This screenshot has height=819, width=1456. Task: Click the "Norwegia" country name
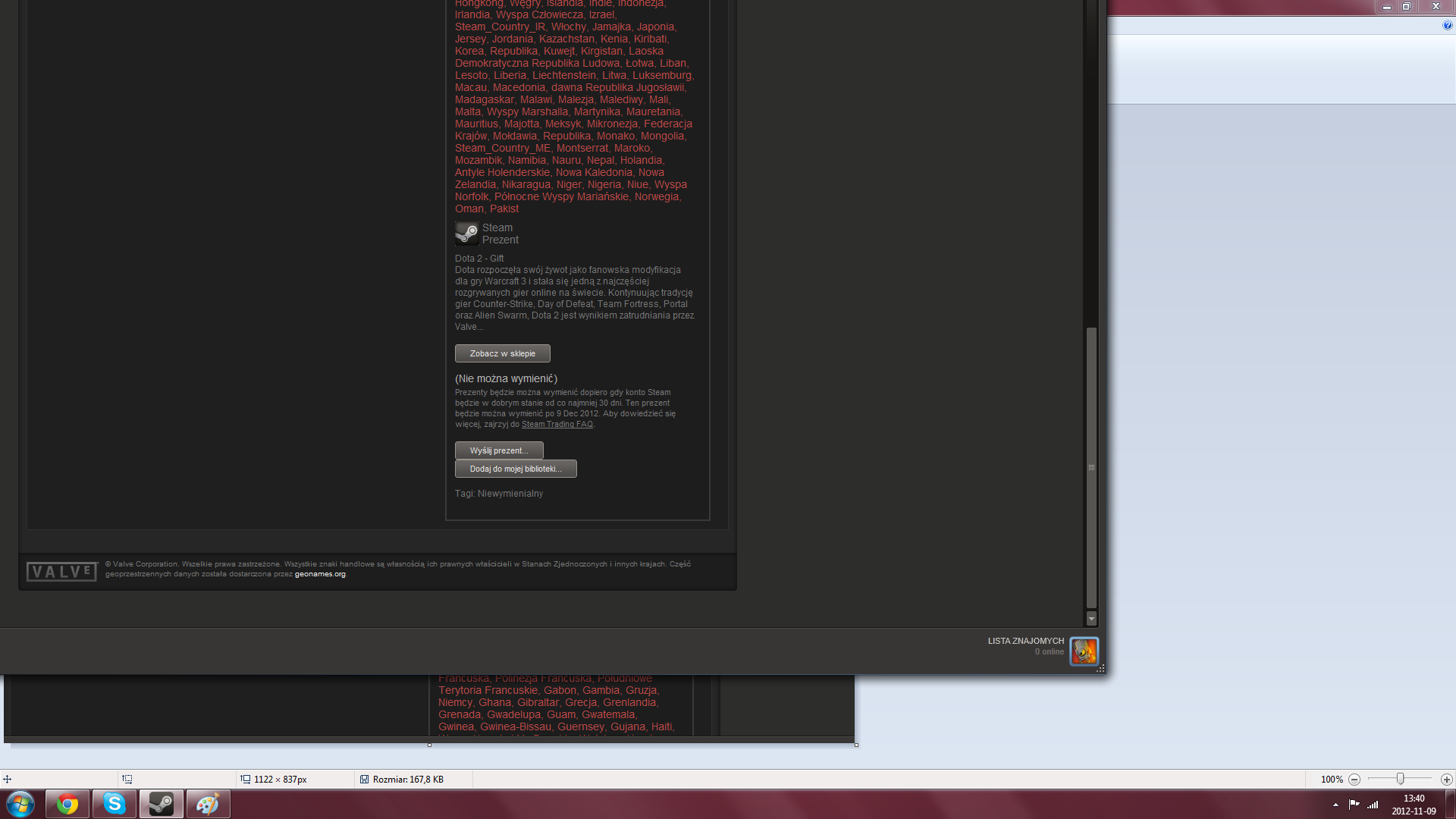point(657,197)
